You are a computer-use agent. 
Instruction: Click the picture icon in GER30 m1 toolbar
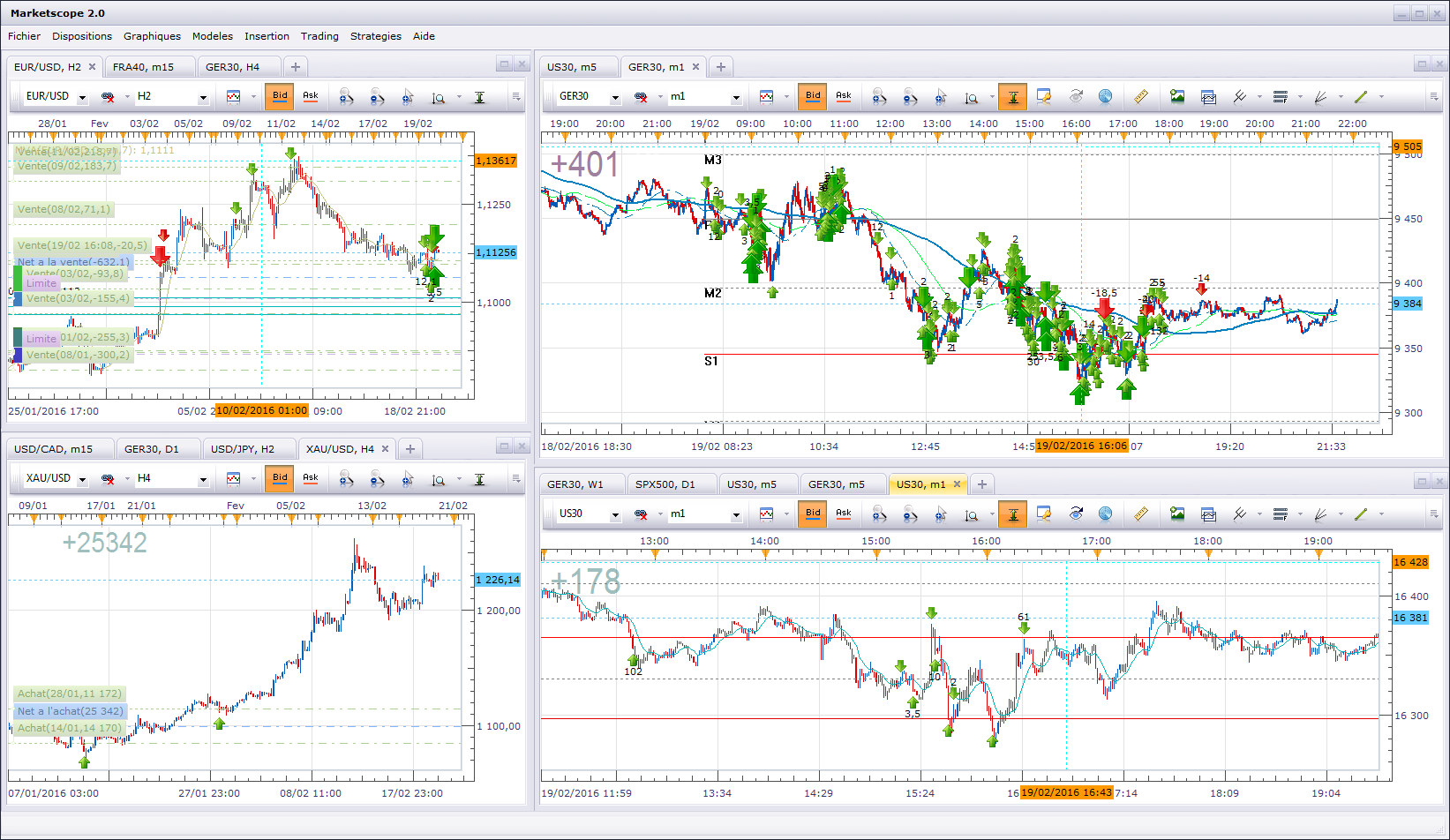[1176, 96]
